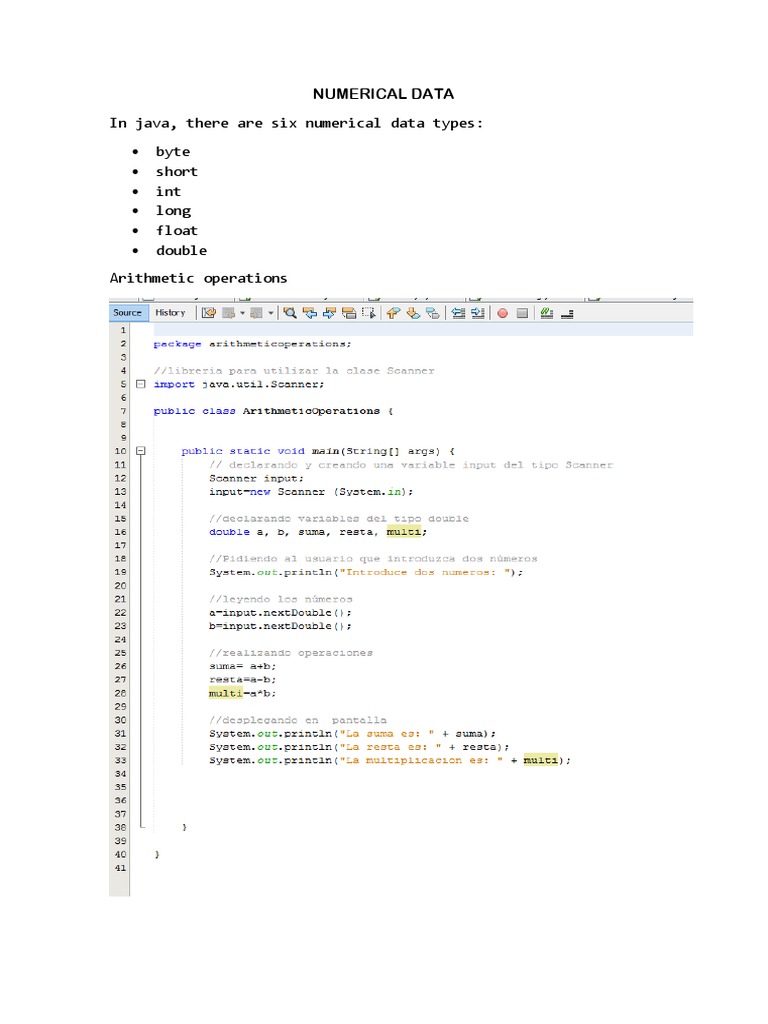Screen dimensions: 768x1024
Task: Open the History tab
Action: pos(170,313)
